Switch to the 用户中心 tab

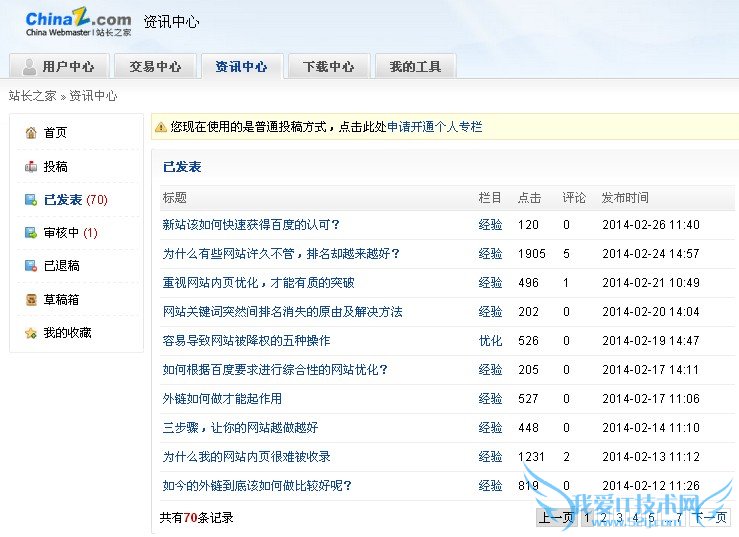click(58, 67)
